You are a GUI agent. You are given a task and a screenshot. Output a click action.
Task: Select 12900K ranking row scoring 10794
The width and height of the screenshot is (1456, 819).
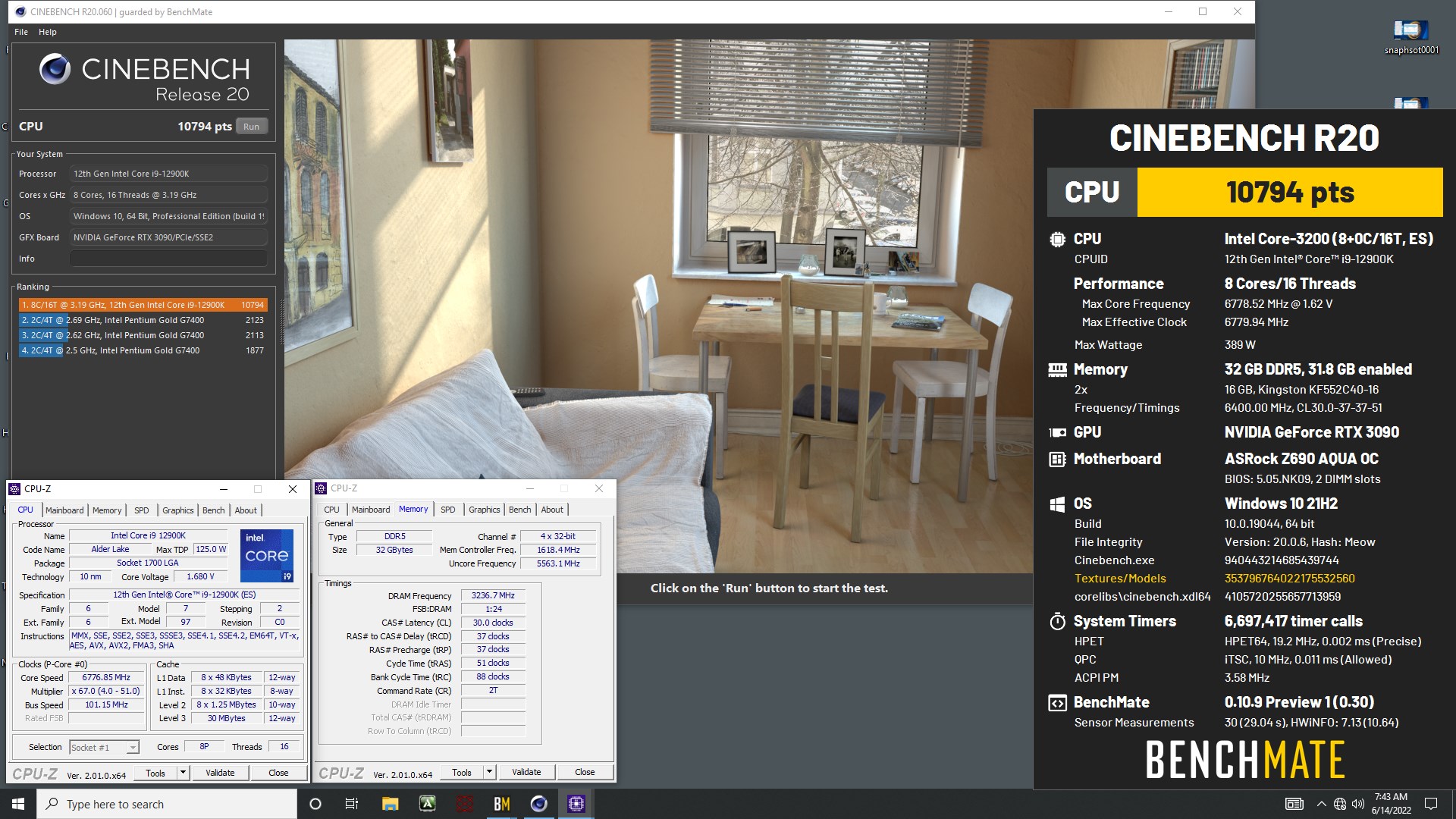point(143,305)
